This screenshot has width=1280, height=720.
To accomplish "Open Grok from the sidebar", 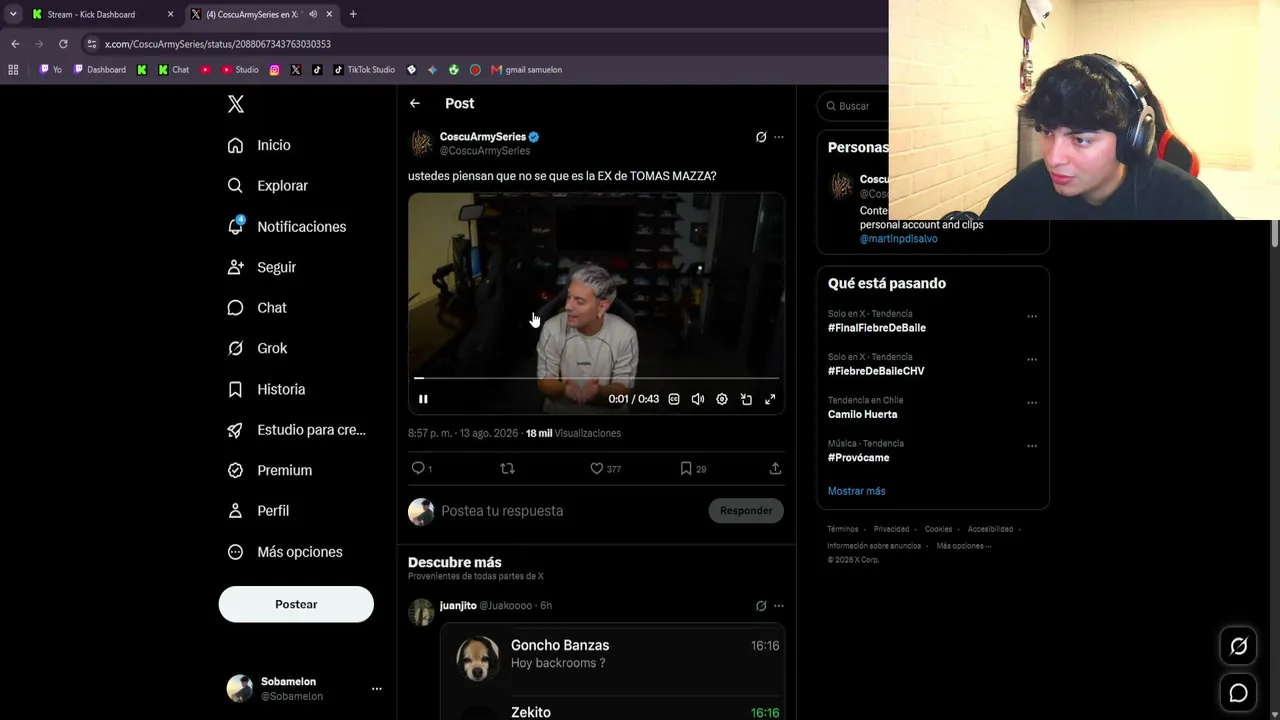I will click(x=257, y=348).
